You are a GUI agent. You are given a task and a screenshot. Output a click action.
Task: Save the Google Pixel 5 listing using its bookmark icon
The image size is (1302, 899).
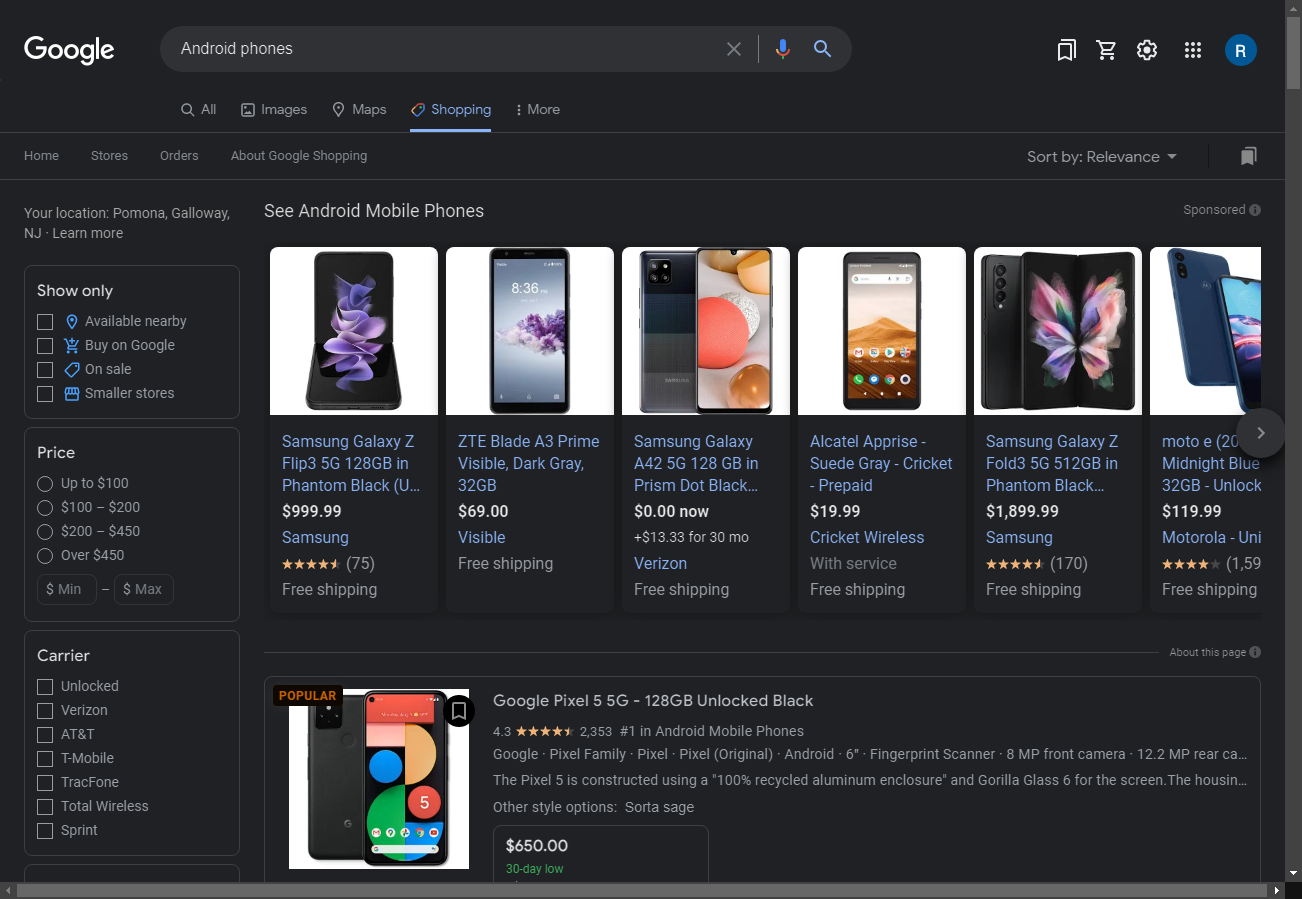click(459, 710)
